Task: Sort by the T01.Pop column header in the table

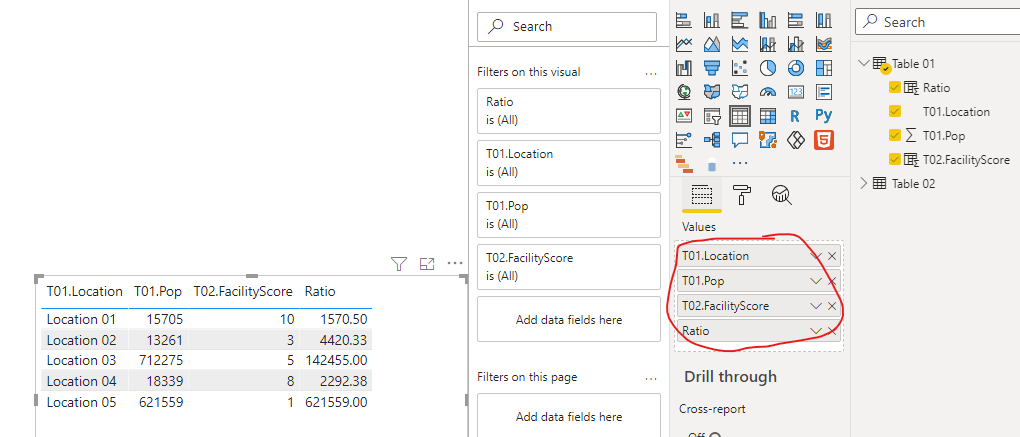Action: tap(157, 291)
